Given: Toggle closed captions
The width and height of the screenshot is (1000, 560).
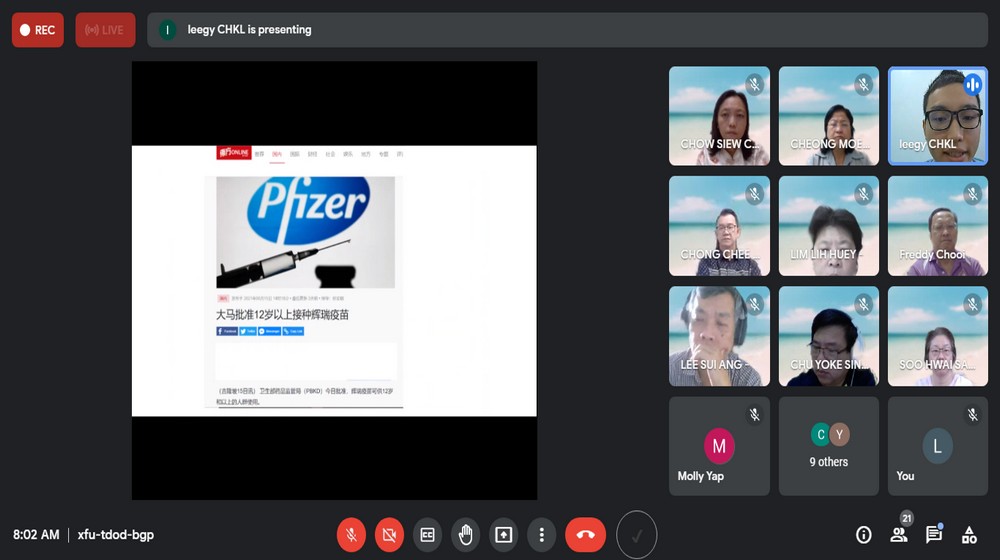Looking at the screenshot, I should [x=427, y=534].
